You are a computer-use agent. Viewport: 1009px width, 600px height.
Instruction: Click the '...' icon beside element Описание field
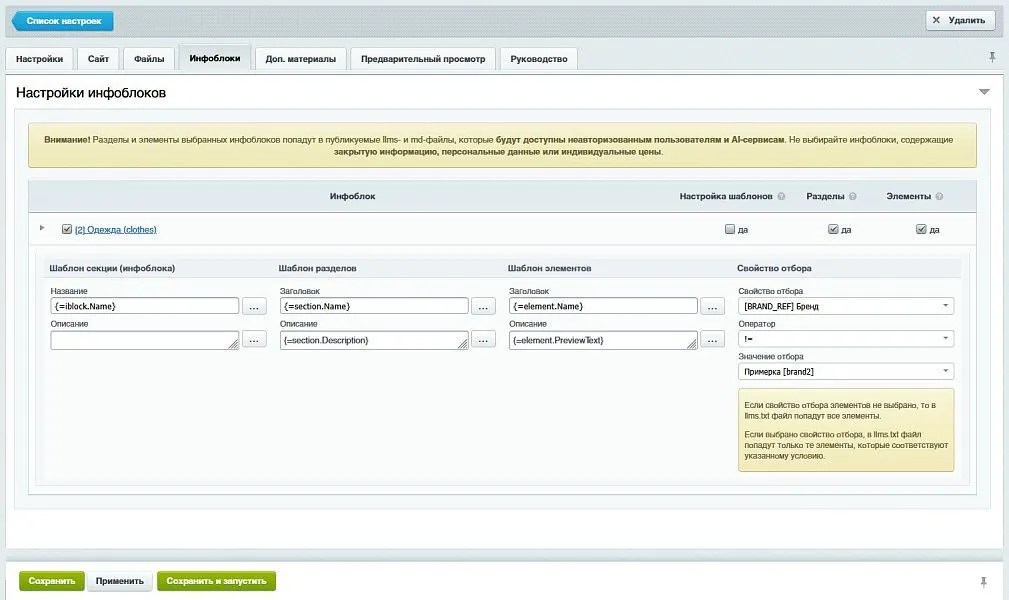(x=712, y=339)
